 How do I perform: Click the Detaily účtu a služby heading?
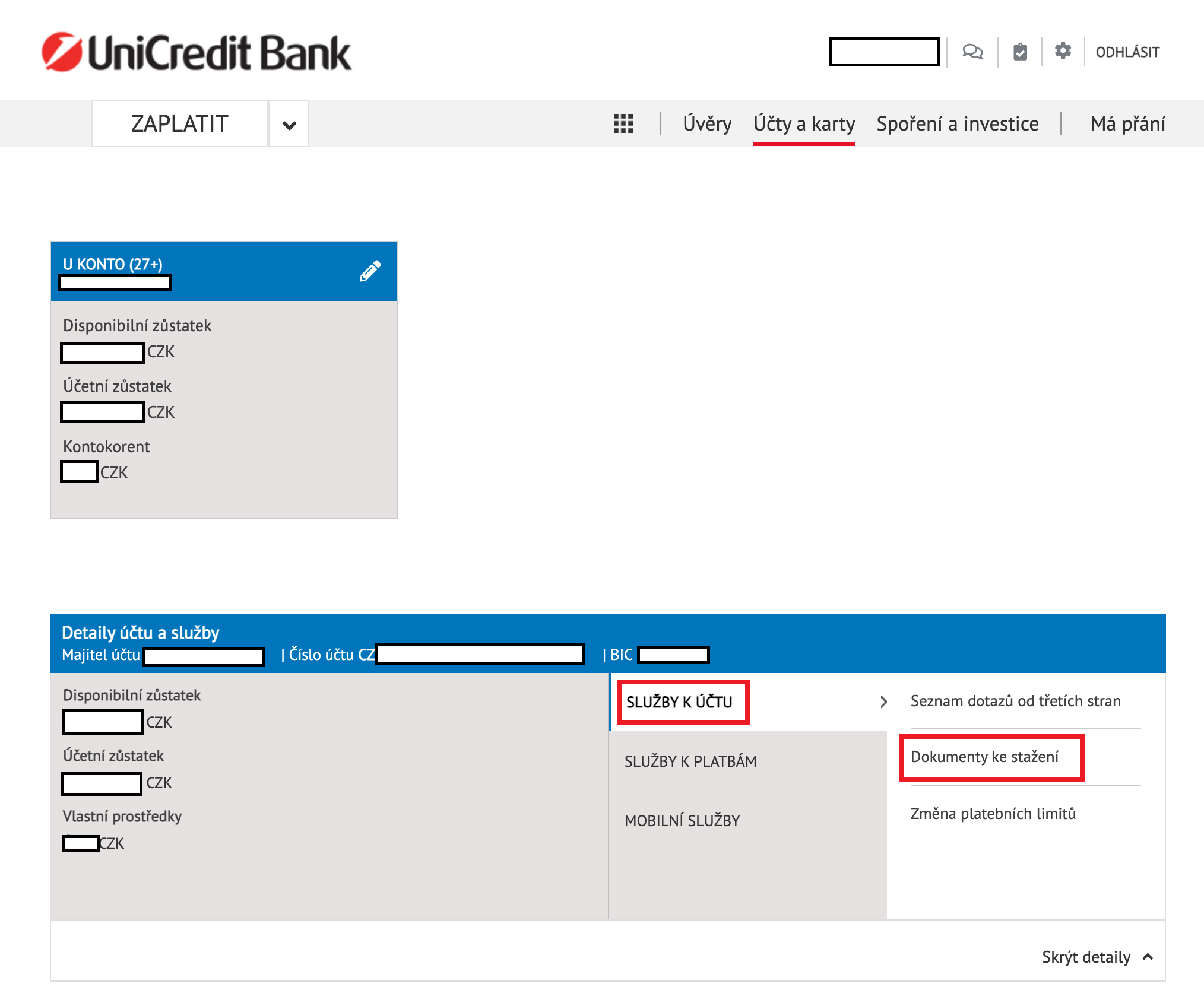click(140, 633)
